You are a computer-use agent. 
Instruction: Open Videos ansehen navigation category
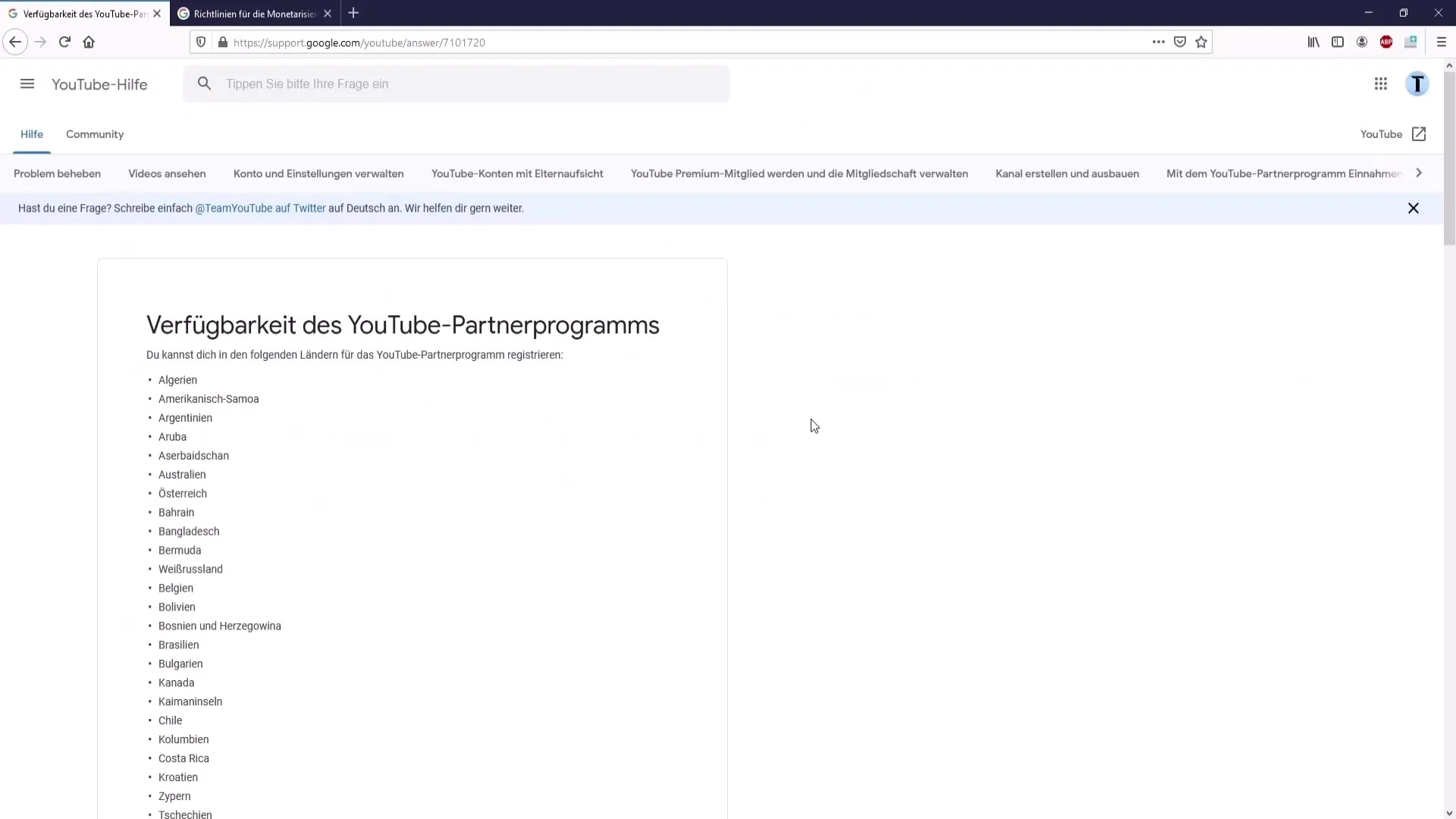167,173
